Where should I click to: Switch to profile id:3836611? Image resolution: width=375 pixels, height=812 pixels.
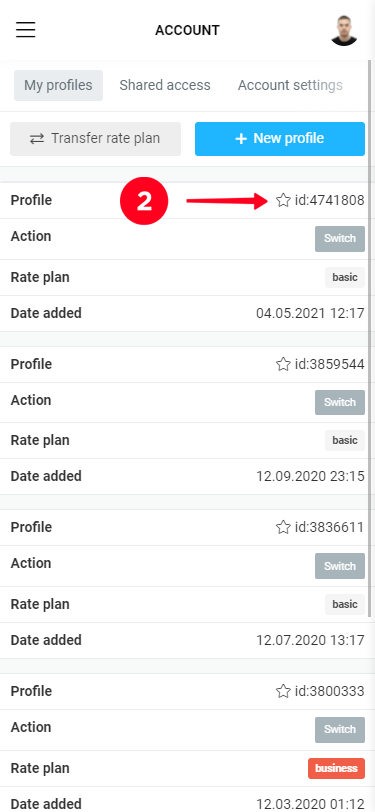point(340,566)
